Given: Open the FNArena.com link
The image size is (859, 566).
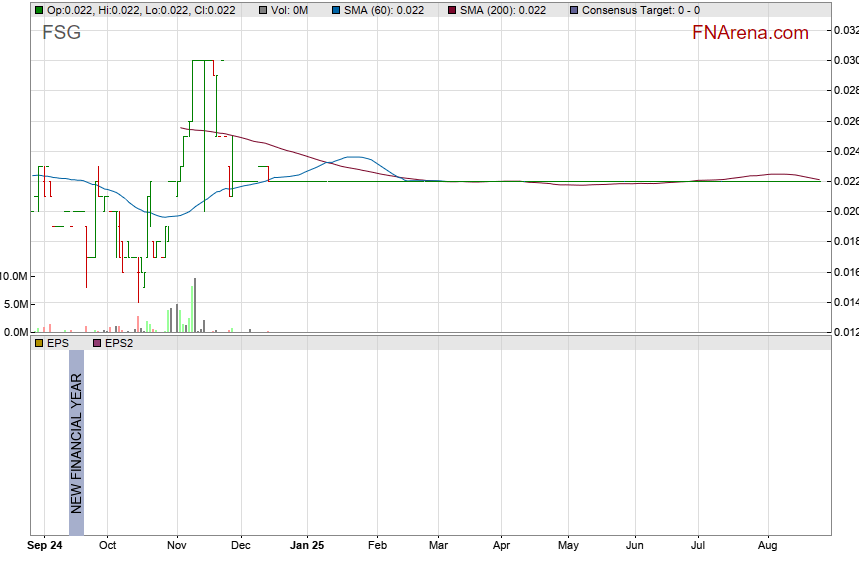Looking at the screenshot, I should coord(749,33).
